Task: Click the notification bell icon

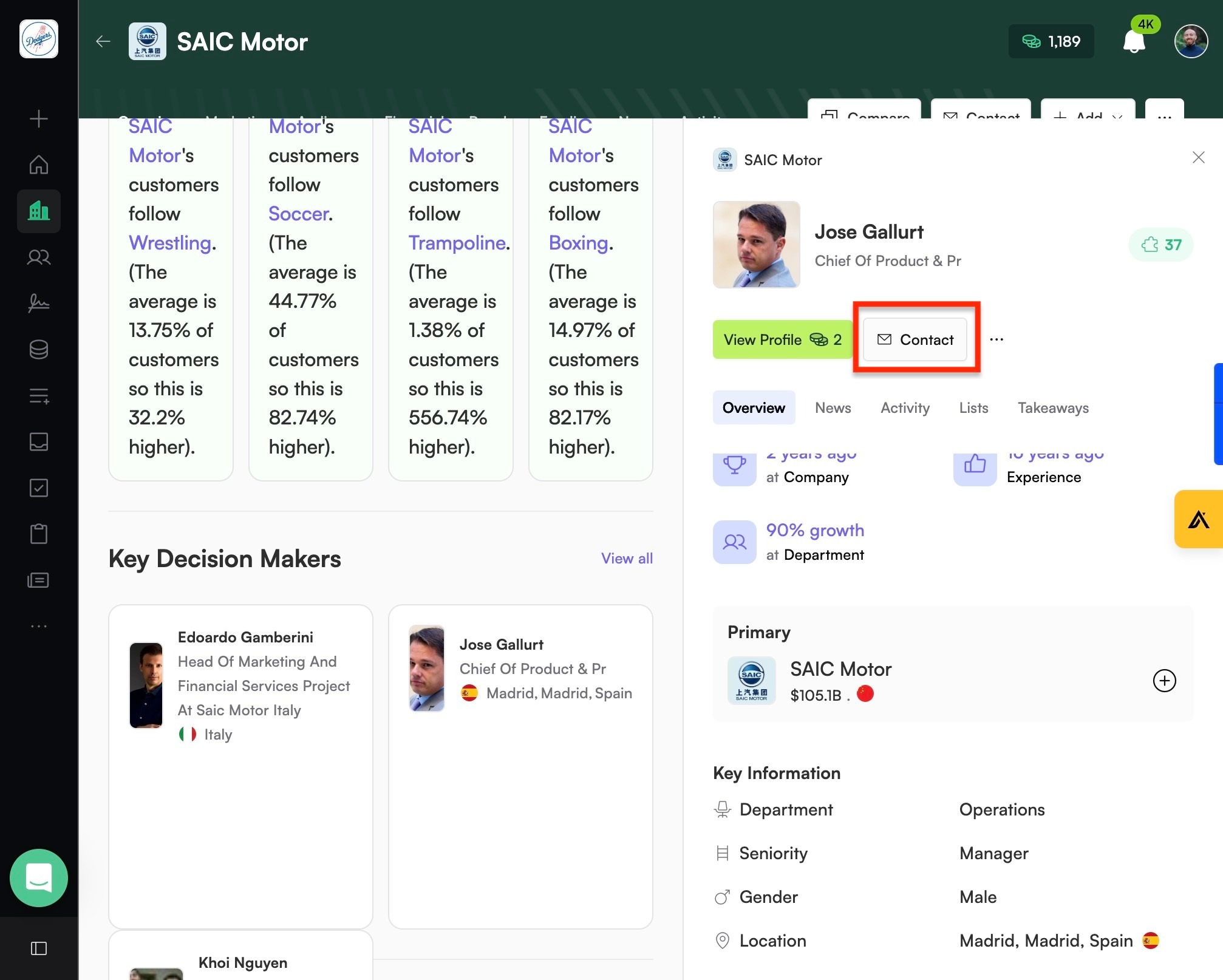Action: click(1134, 42)
